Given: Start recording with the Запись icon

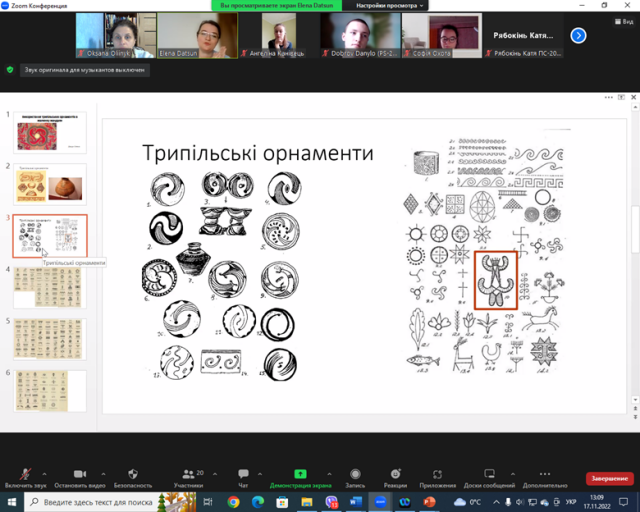Looking at the screenshot, I should click(x=355, y=473).
